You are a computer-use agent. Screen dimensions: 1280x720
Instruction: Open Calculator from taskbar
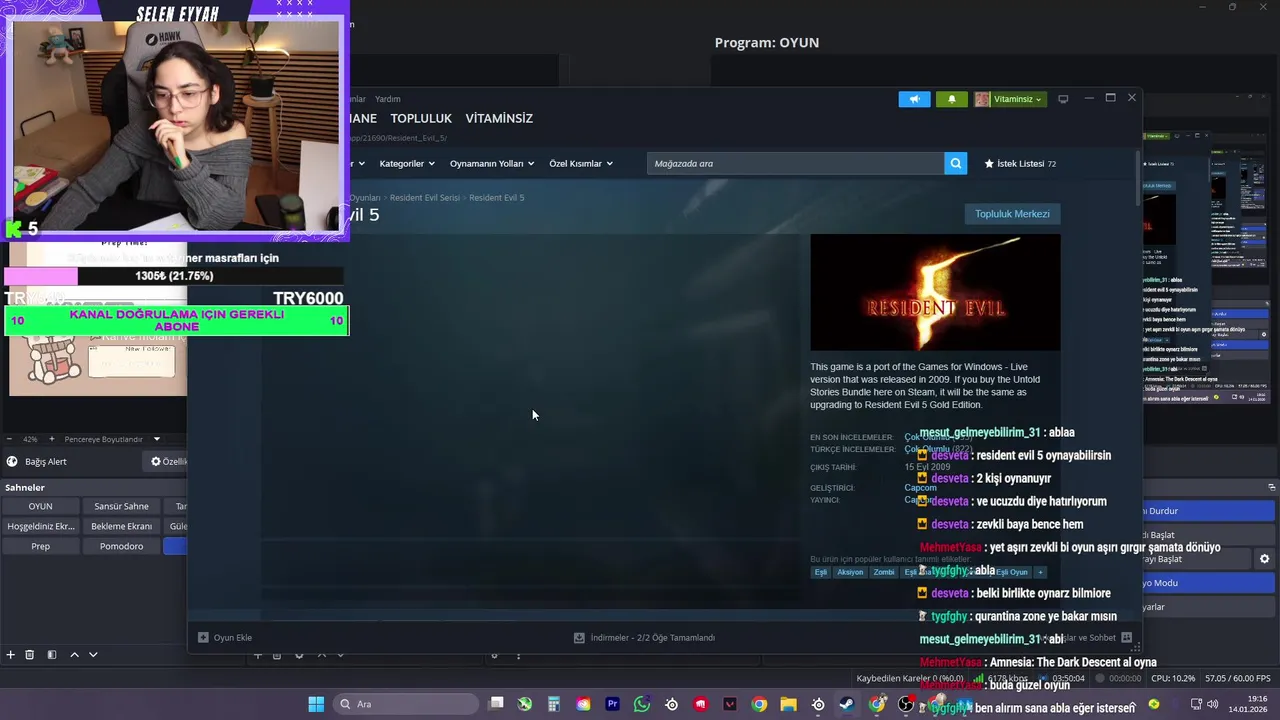pos(554,704)
